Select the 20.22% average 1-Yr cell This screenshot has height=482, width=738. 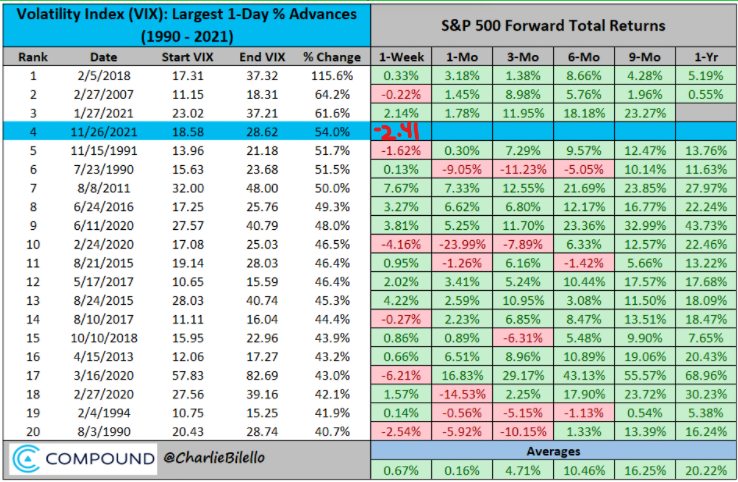(x=702, y=469)
